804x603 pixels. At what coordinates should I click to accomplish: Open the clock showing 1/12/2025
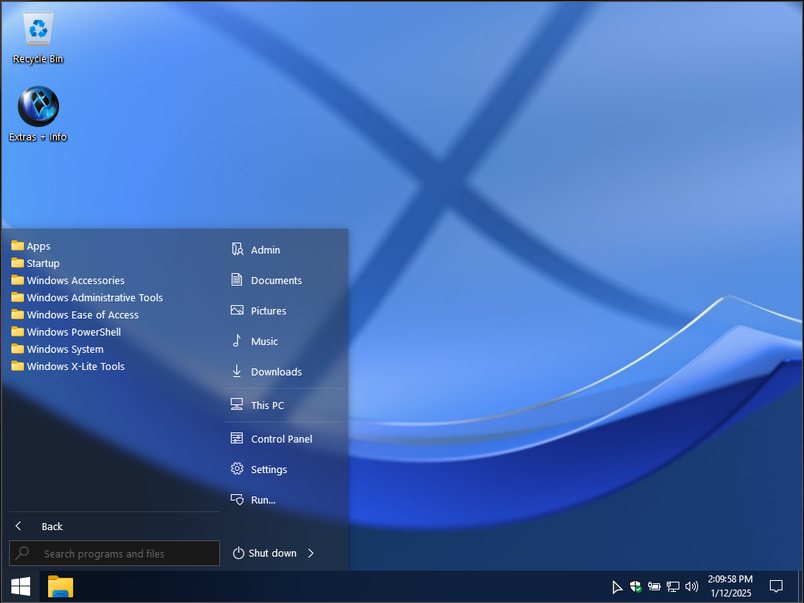(x=730, y=586)
